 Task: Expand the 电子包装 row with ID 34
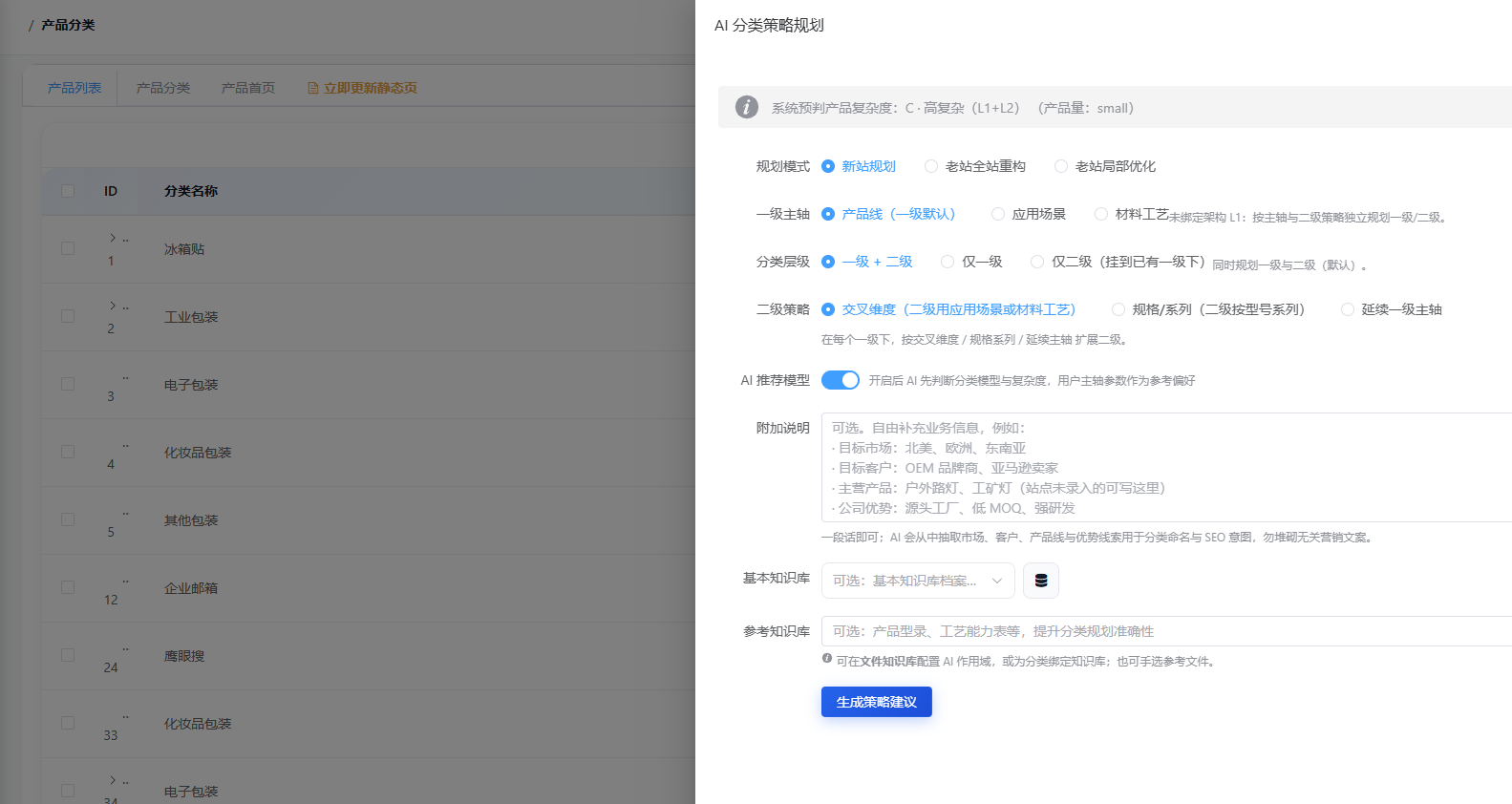(112, 779)
